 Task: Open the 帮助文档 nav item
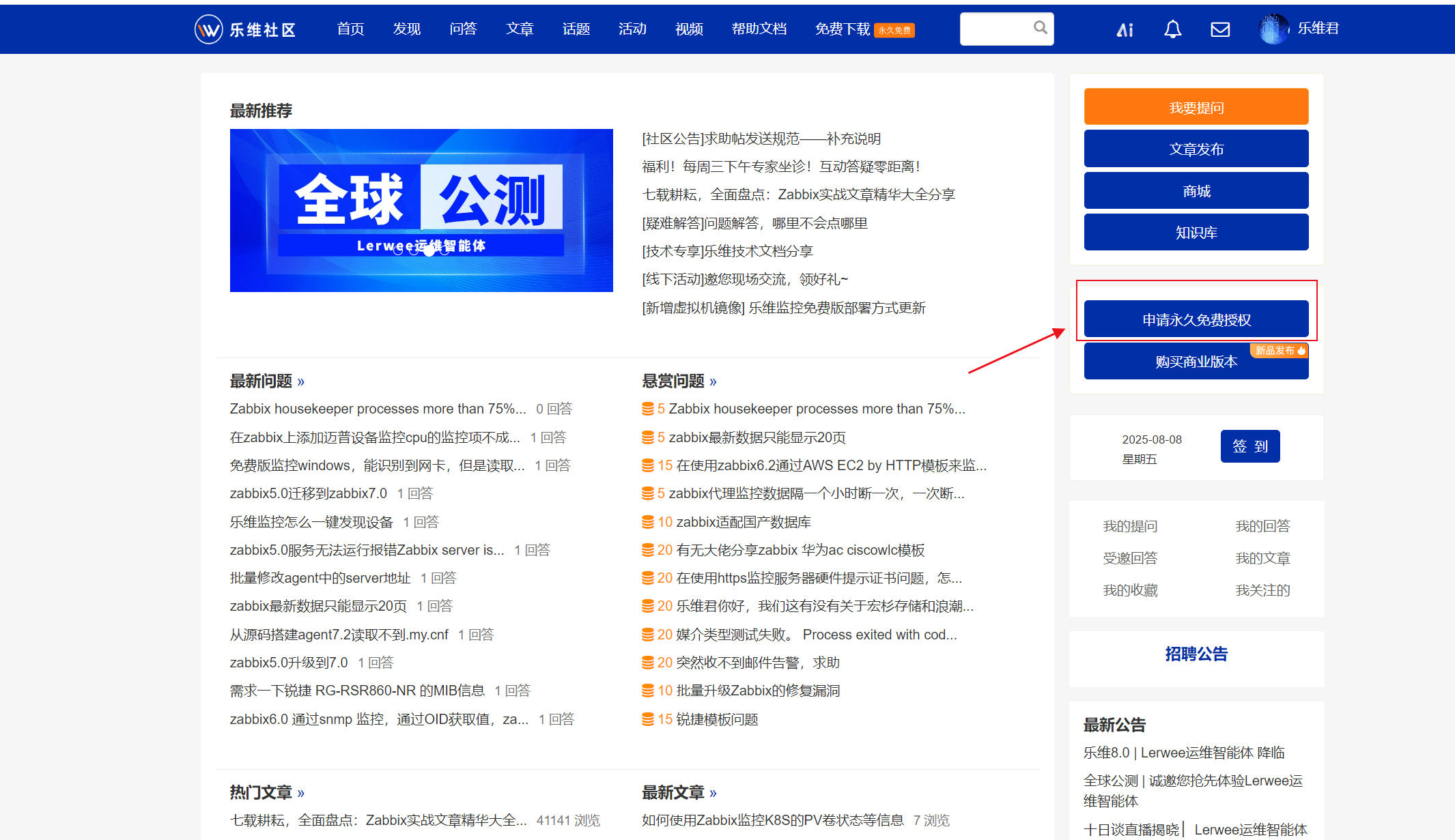pyautogui.click(x=759, y=29)
